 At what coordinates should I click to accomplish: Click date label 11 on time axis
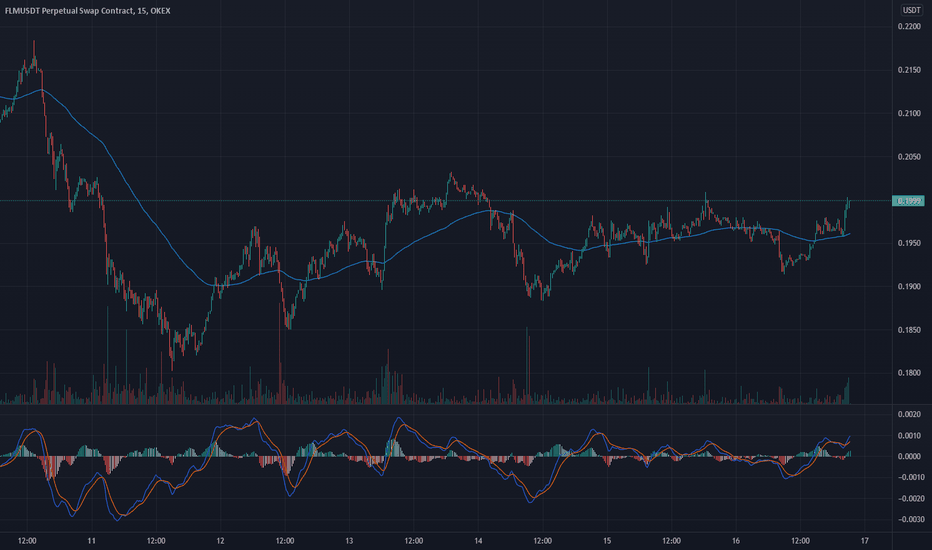tap(92, 541)
